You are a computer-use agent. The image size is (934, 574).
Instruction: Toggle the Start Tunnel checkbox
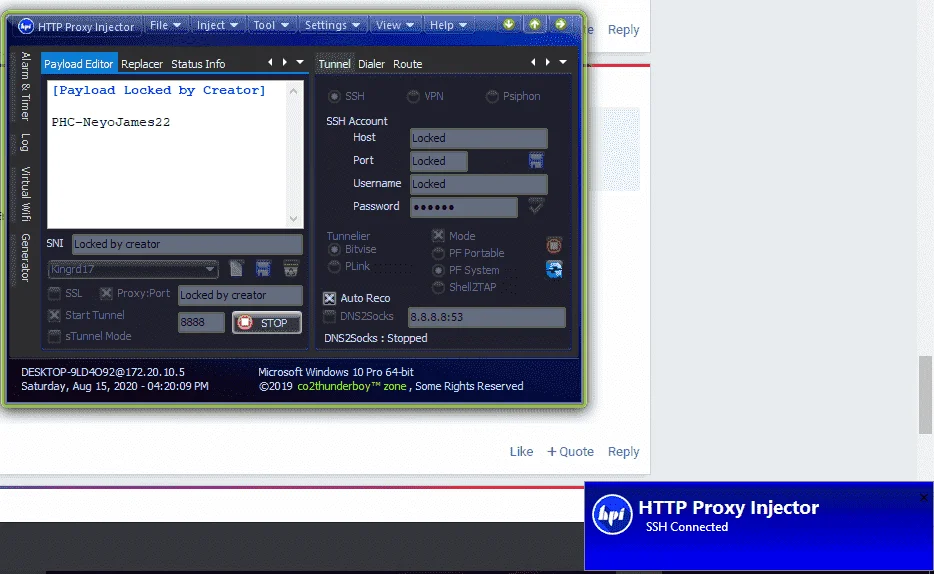pos(54,315)
